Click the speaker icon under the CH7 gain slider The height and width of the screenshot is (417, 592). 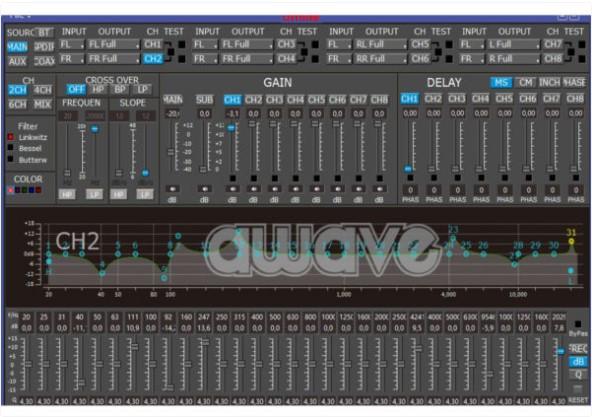point(358,188)
